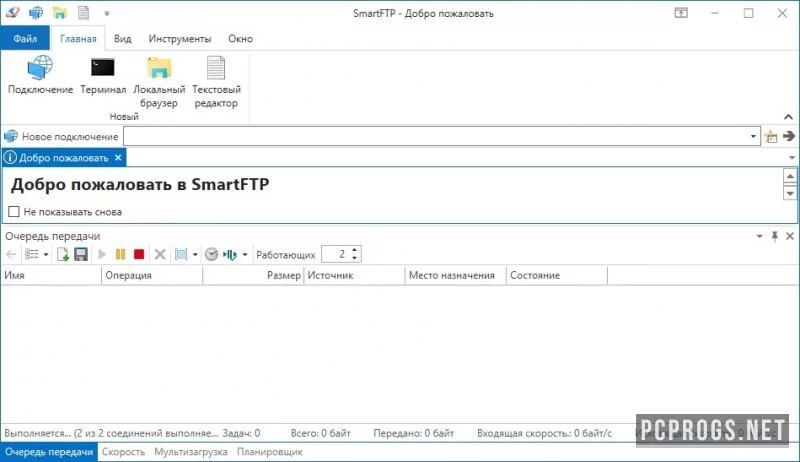Screen dimensions: 800x462
Task: Click the favorites star icon beside address bar
Action: point(771,136)
